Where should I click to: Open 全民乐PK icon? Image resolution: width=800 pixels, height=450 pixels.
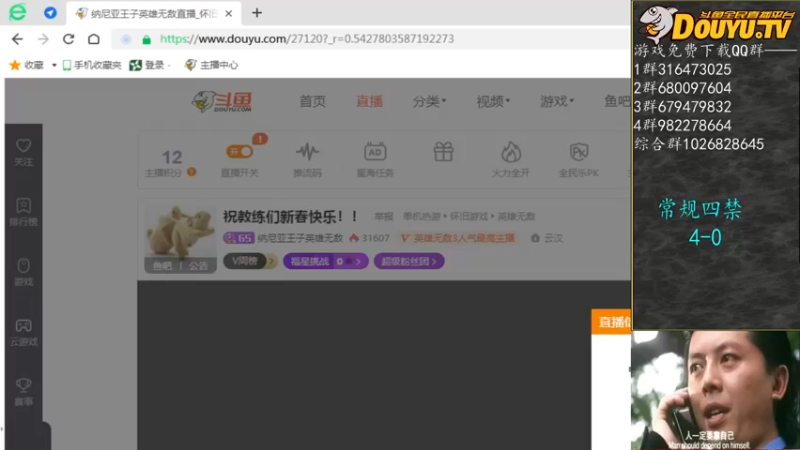tap(579, 160)
